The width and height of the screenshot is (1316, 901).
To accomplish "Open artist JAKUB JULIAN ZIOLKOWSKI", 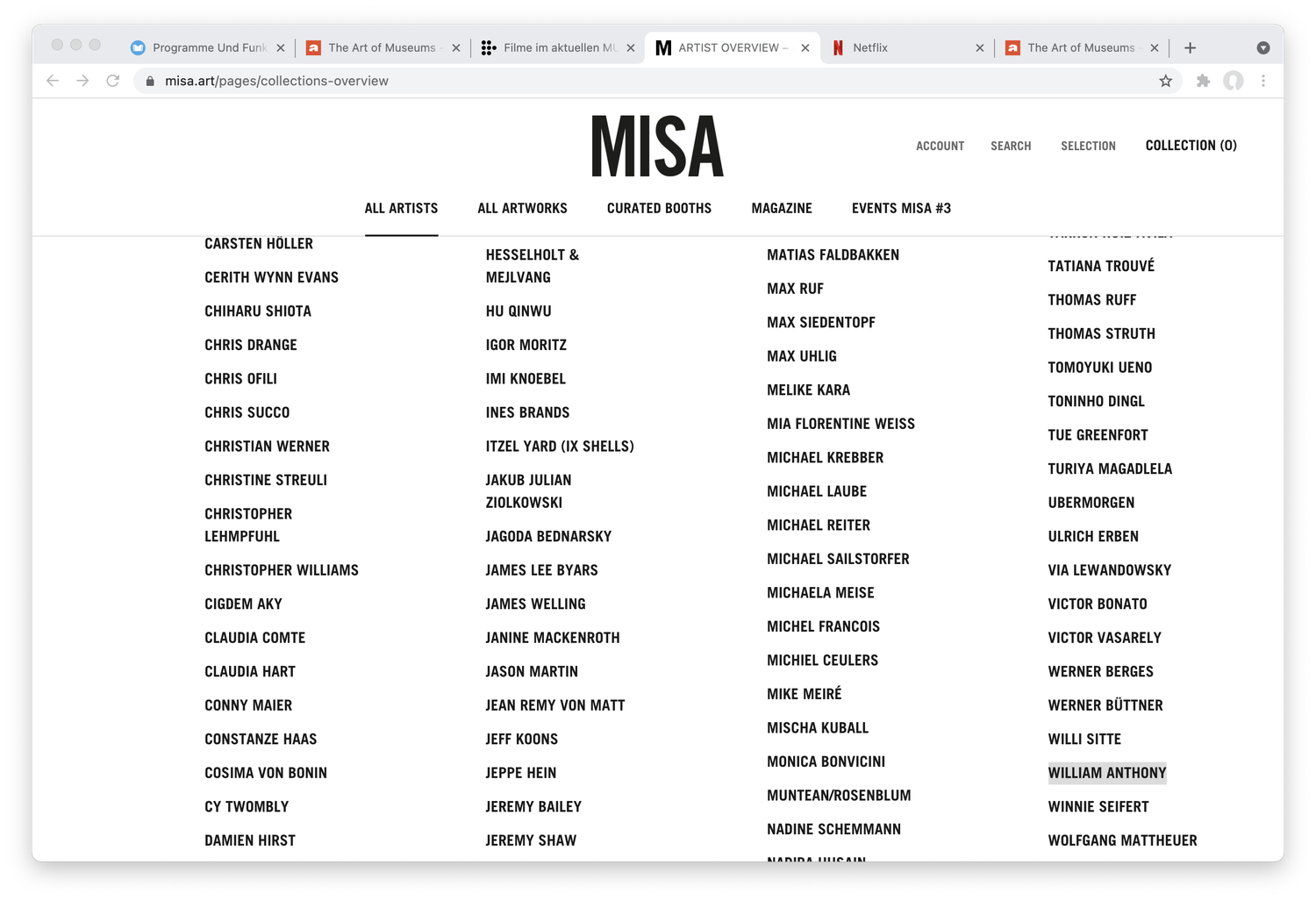I will [x=528, y=491].
